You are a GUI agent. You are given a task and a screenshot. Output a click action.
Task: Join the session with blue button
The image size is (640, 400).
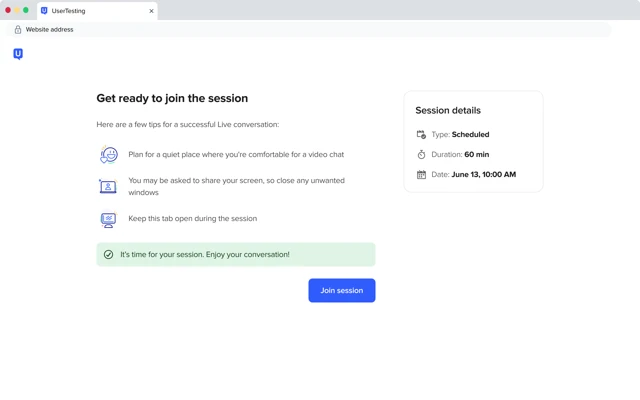click(342, 291)
